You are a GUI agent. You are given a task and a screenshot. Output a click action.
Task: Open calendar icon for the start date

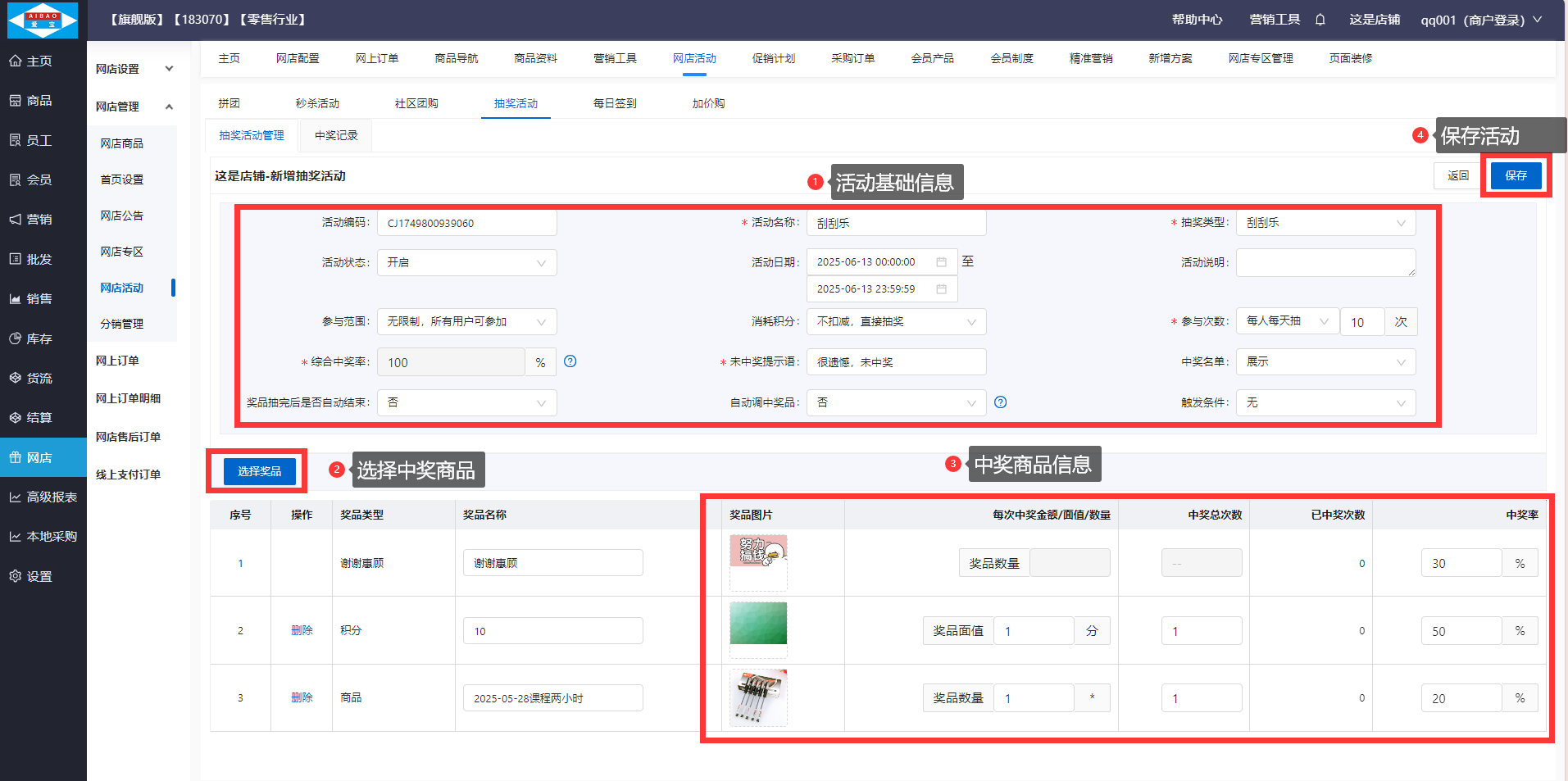(x=941, y=262)
